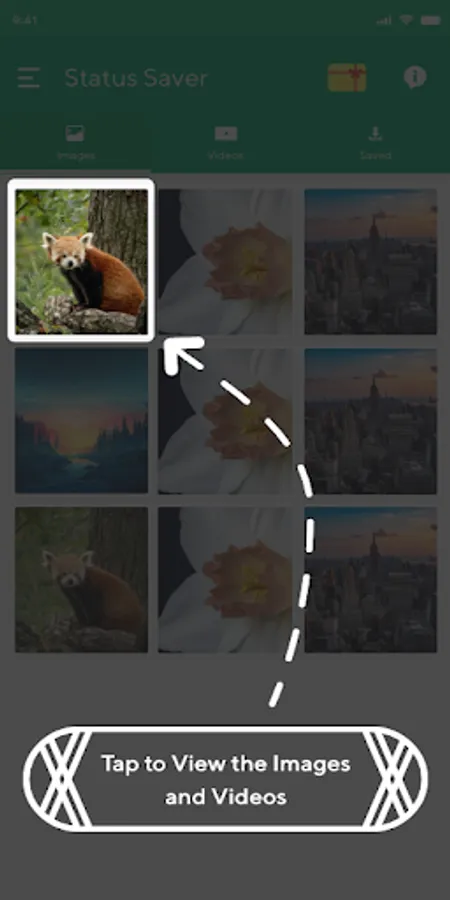450x900 pixels.
Task: Open the info speech-bubble icon
Action: pyautogui.click(x=414, y=77)
